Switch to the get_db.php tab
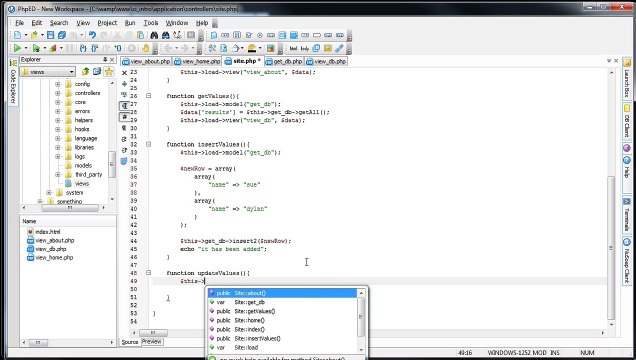Screen dimensions: 636x360 tap(284, 62)
